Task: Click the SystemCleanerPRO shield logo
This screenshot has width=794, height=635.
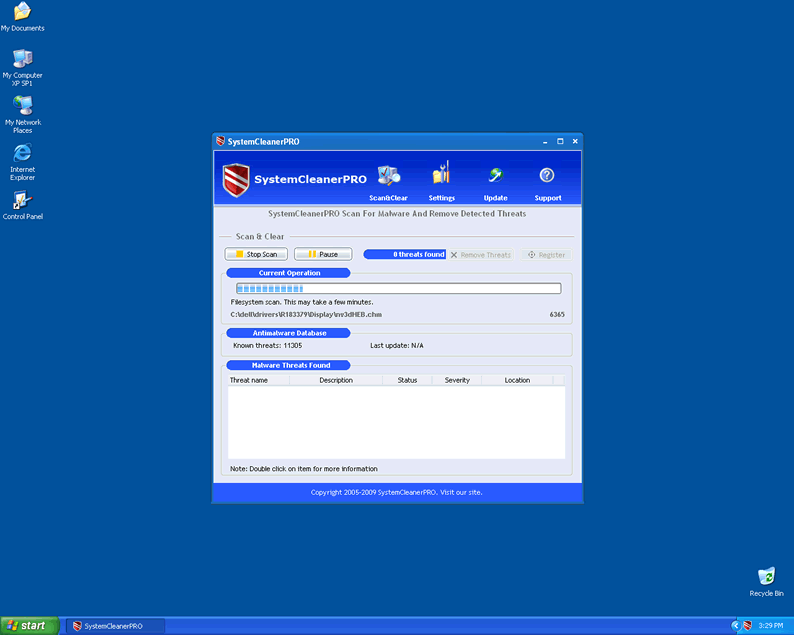Action: [235, 180]
